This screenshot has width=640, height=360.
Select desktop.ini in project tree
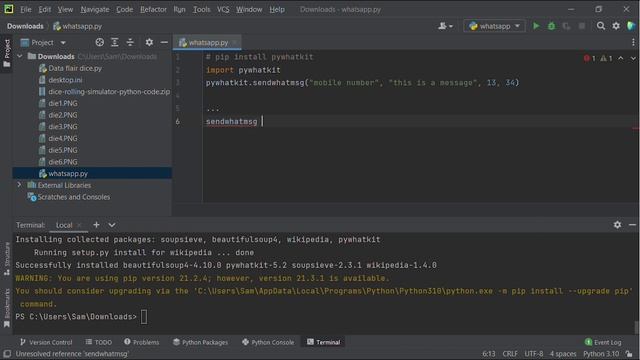click(x=65, y=80)
